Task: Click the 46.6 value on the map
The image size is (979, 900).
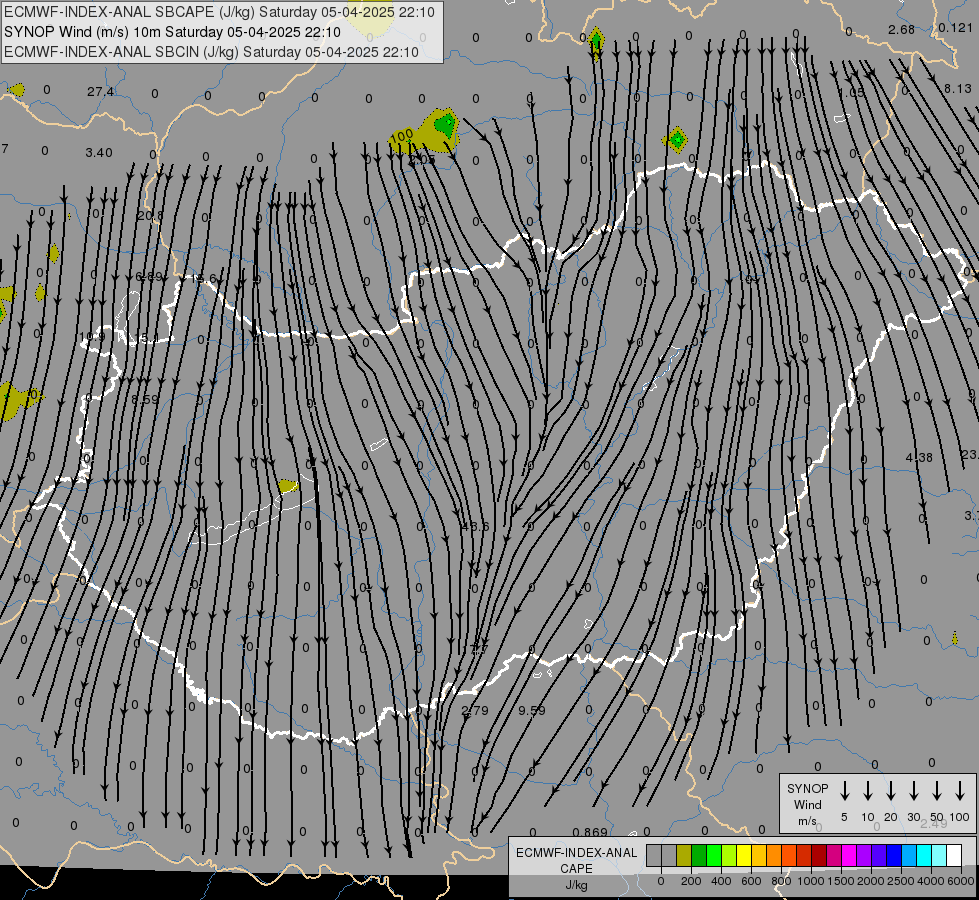Action: pos(476,527)
